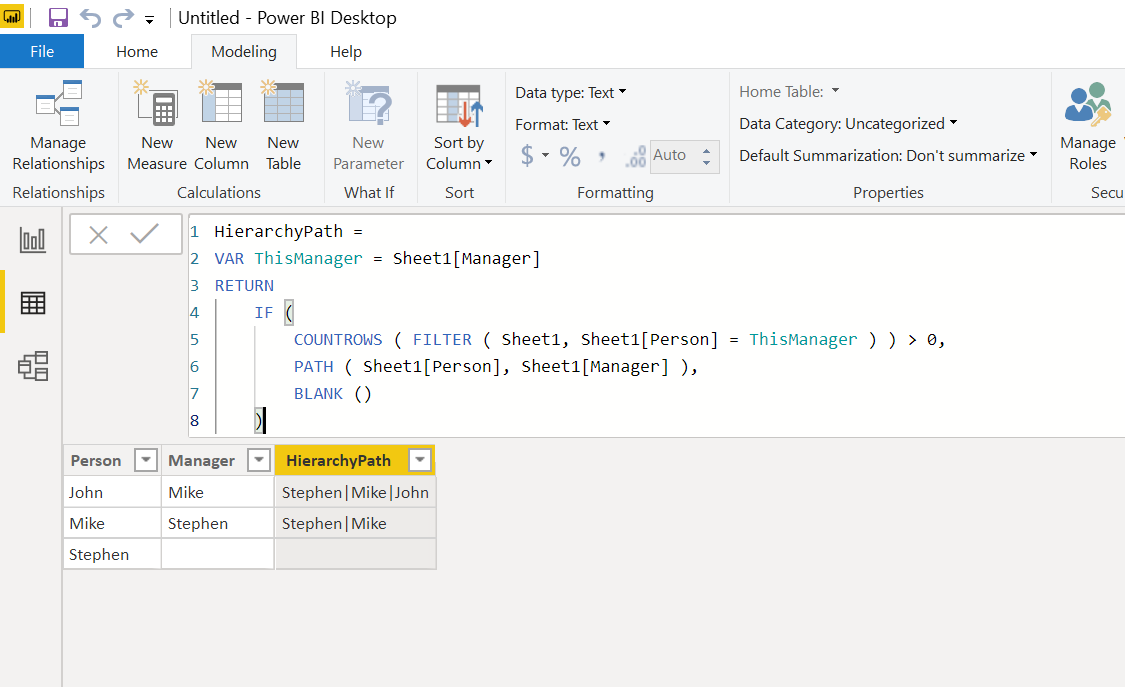Screen dimensions: 1125x687
Task: Create a New Measure
Action: pos(156,126)
